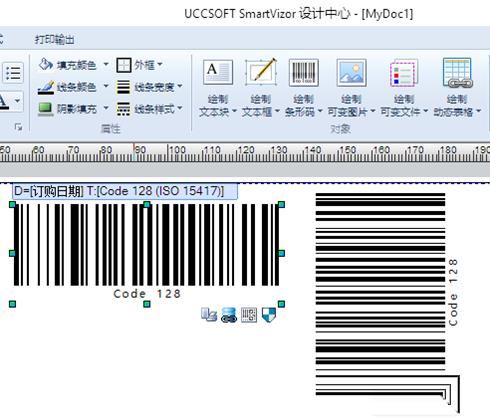490x418 pixels.
Task: Click the 外框 border icon
Action: (x=123, y=65)
